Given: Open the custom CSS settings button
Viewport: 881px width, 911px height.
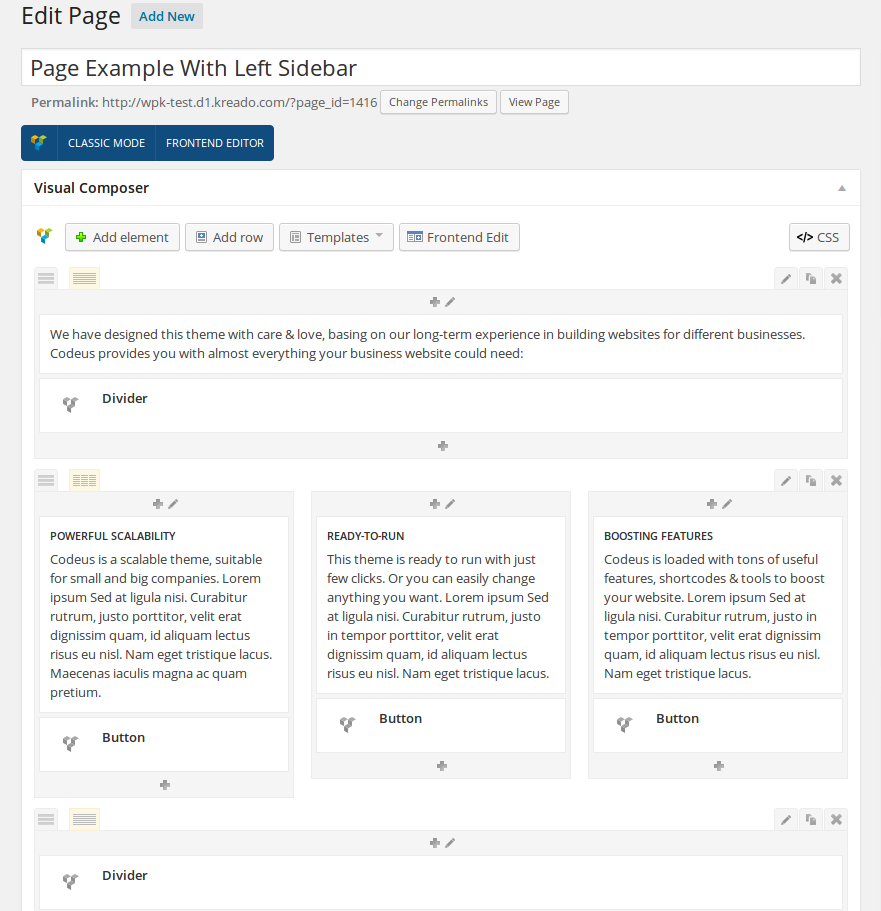Looking at the screenshot, I should pos(819,237).
